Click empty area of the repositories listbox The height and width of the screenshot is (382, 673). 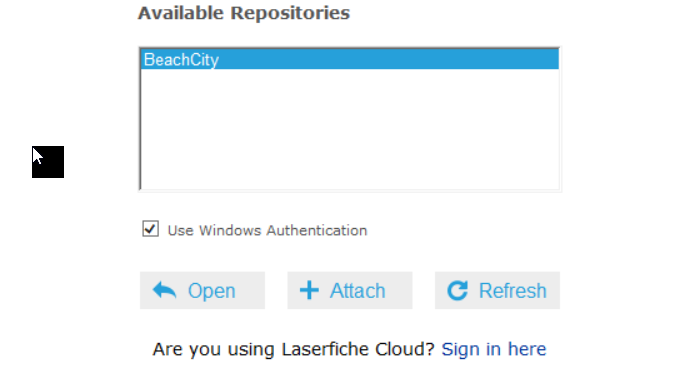point(350,129)
